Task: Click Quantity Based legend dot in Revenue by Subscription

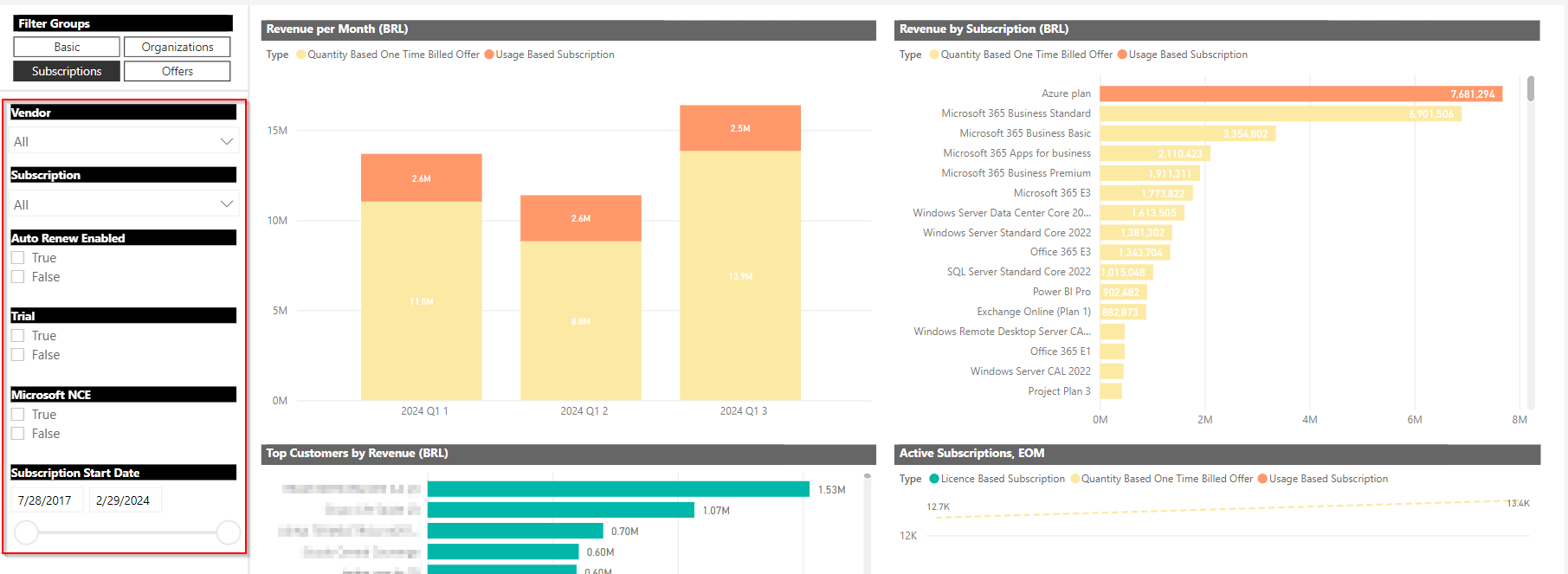Action: point(934,55)
